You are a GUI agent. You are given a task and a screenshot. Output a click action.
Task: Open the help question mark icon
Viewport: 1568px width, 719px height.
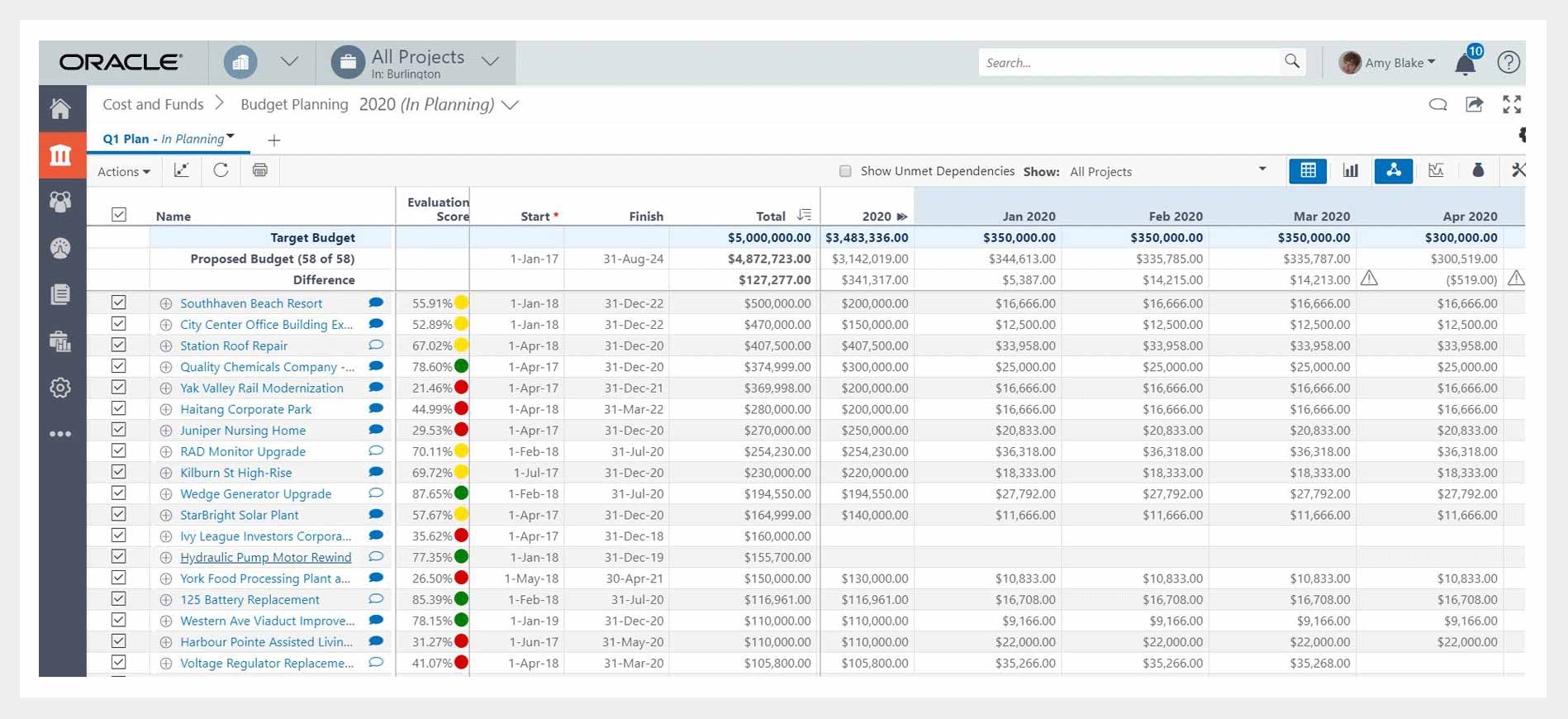(1509, 62)
